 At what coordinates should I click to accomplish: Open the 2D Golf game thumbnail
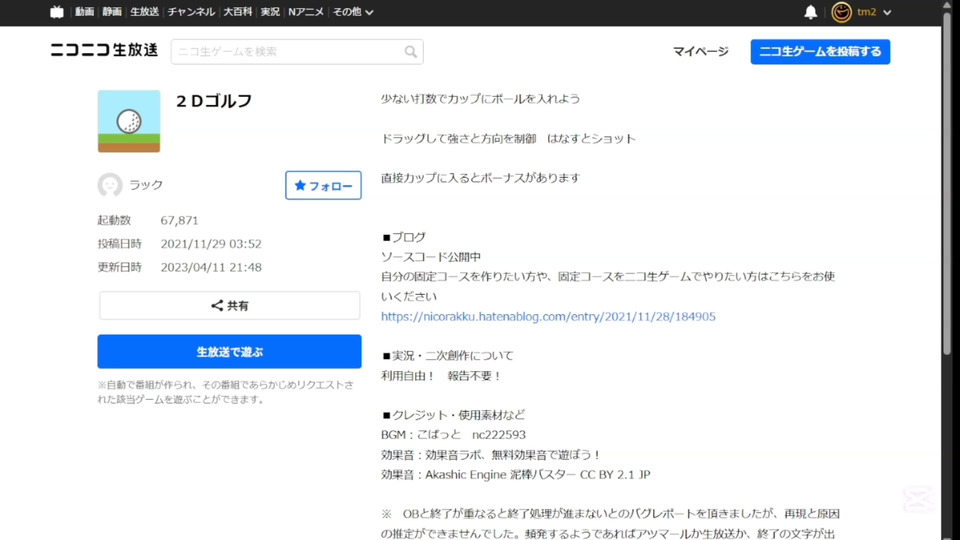pos(129,121)
